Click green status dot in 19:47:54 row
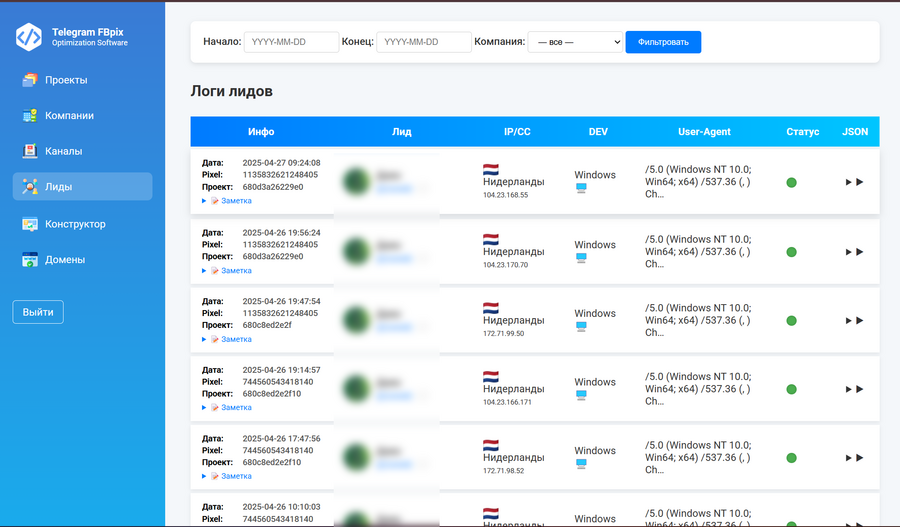 791,321
